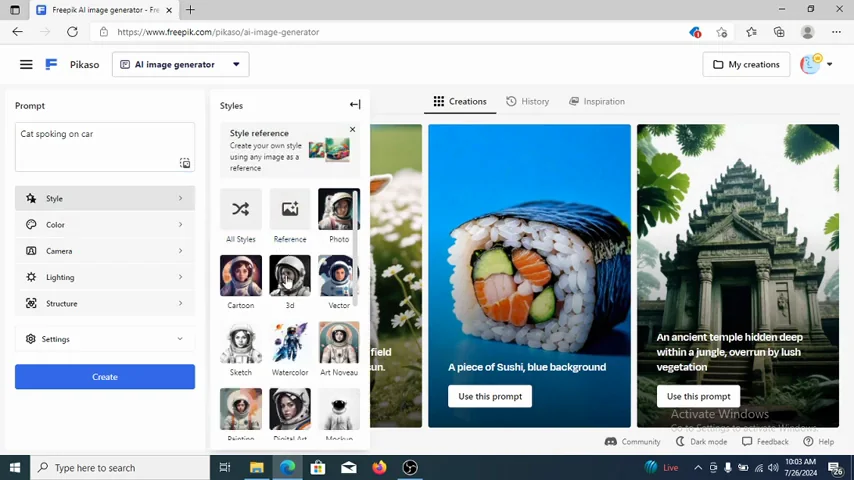Close the Freepik AI image generator tab
Screen dimensions: 854x480
[169, 10]
